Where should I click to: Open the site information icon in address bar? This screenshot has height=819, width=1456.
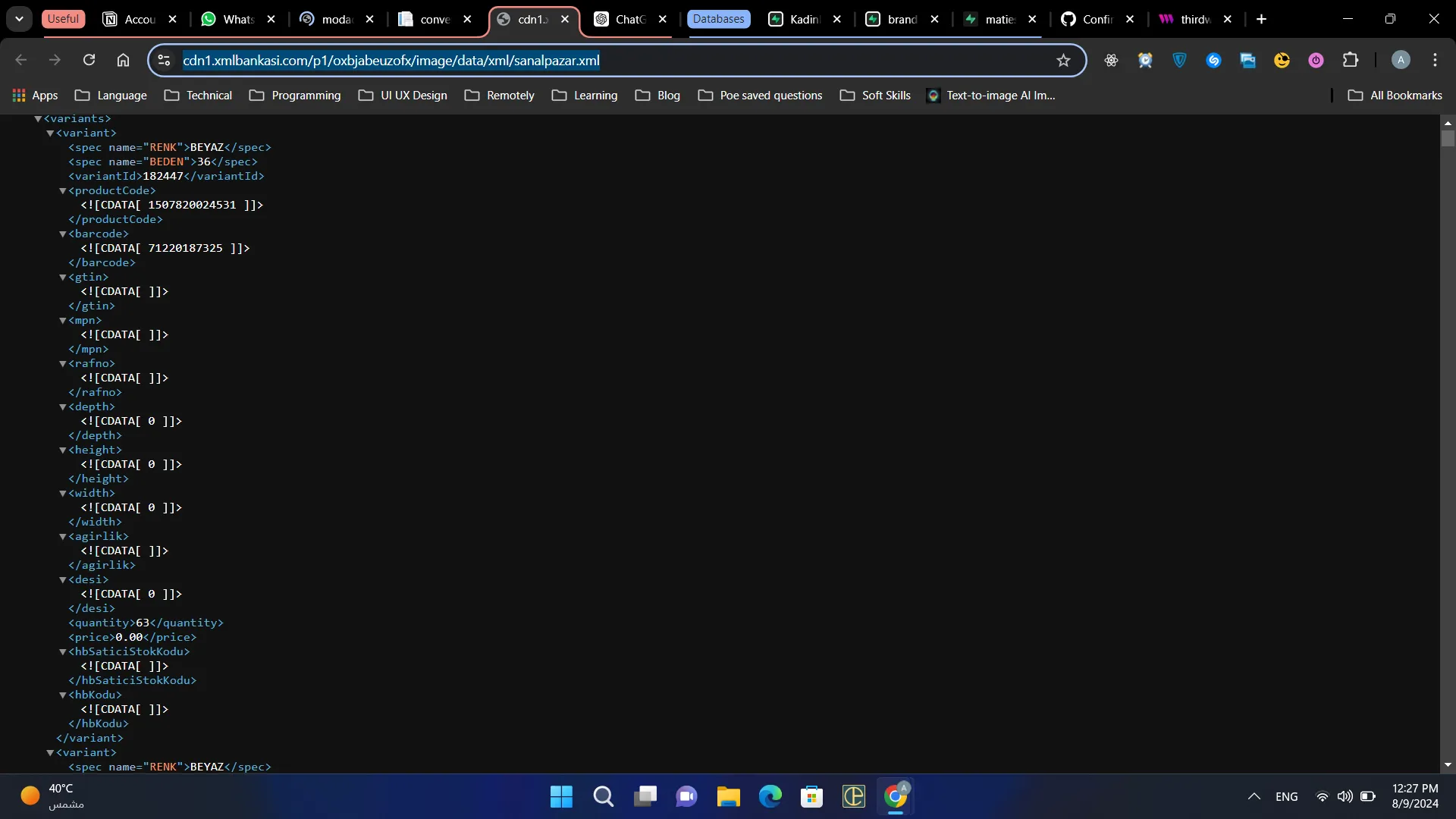point(164,60)
